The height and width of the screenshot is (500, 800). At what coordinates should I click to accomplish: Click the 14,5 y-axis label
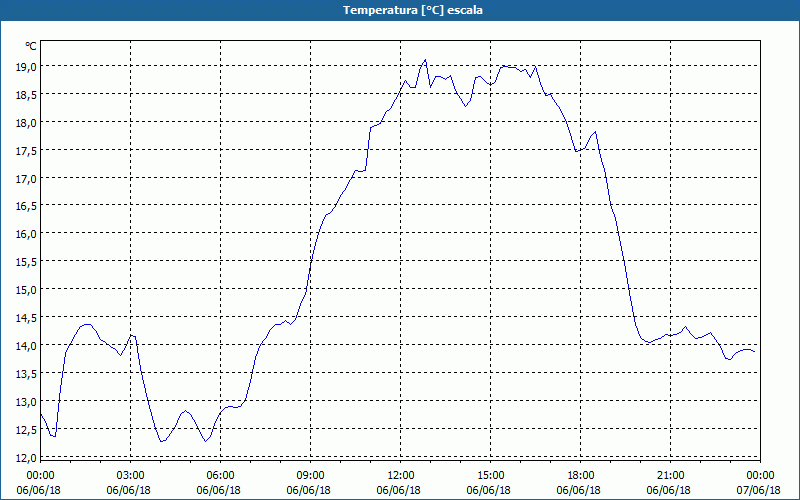click(27, 317)
